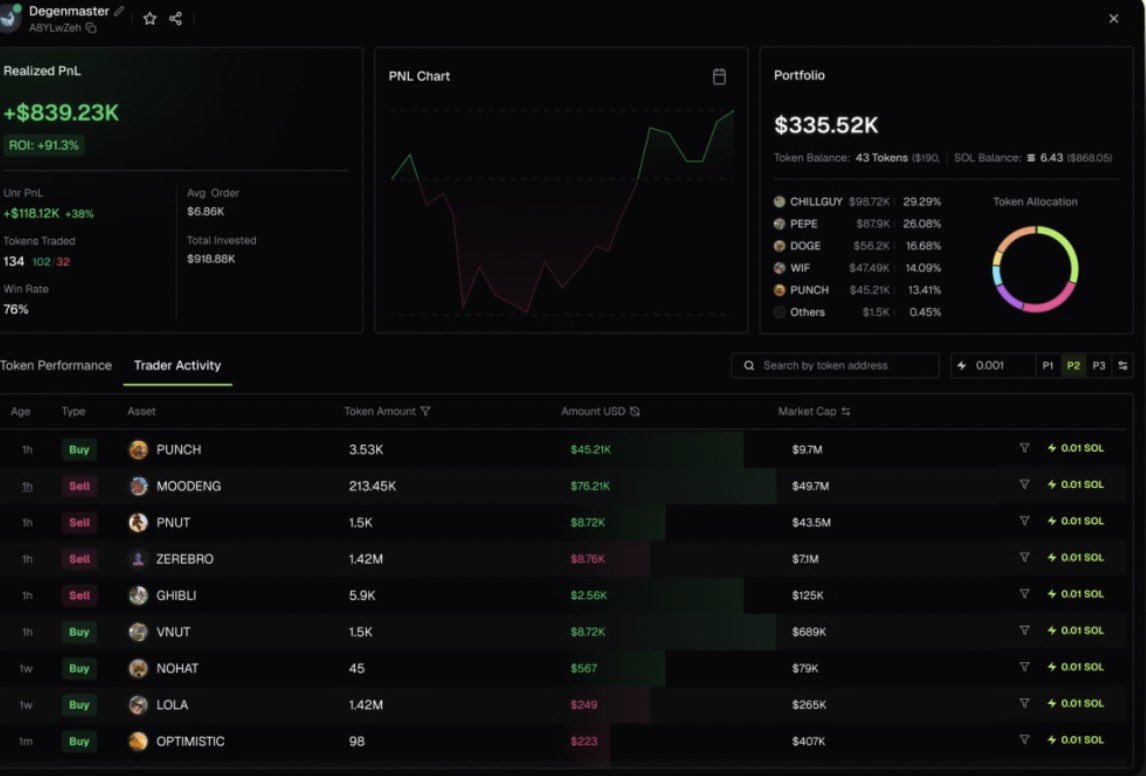Screen dimensions: 1146x776
Task: Quick buy 0.01 SOL of GHIBLI
Action: click(1075, 594)
